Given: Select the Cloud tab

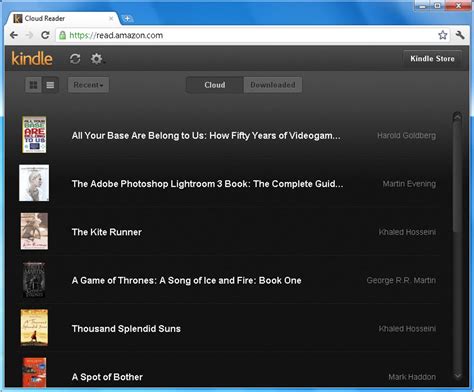Looking at the screenshot, I should 215,85.
